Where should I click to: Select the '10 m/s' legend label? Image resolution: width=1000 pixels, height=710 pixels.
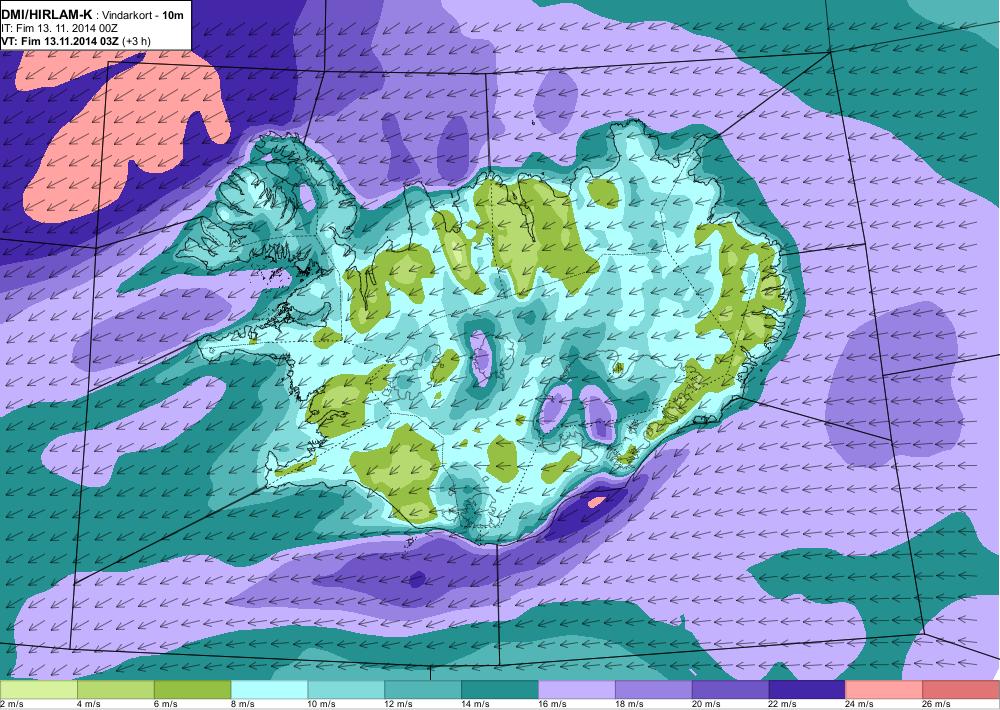(x=321, y=704)
